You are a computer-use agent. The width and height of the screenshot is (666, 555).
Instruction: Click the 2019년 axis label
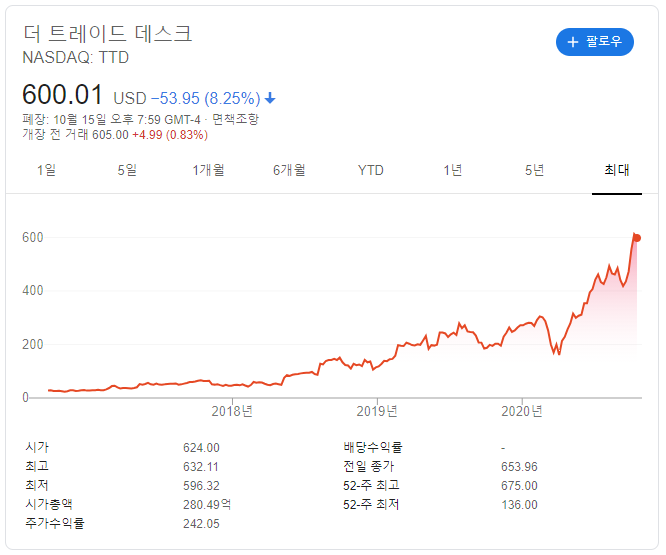coord(377,411)
